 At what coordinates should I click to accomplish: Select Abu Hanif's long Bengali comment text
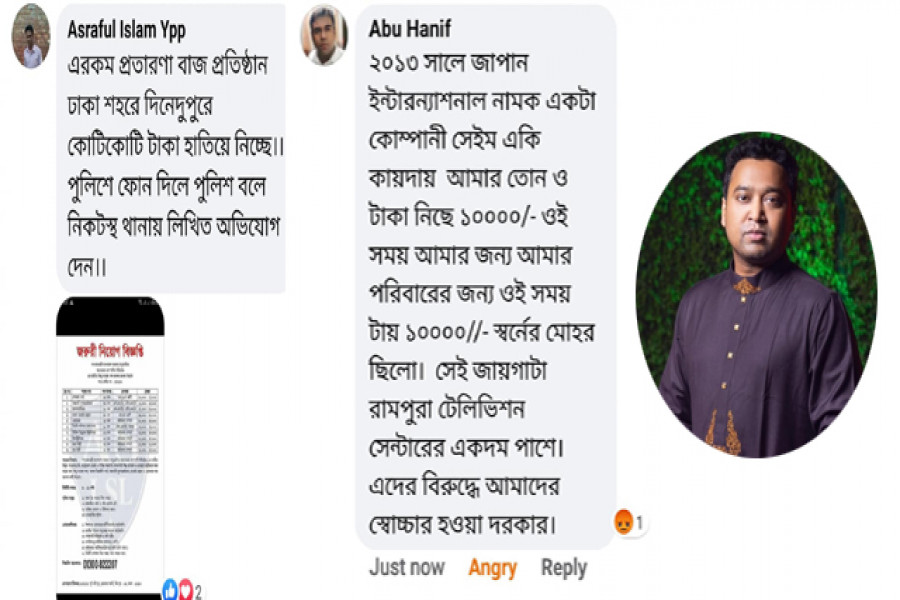[x=482, y=293]
